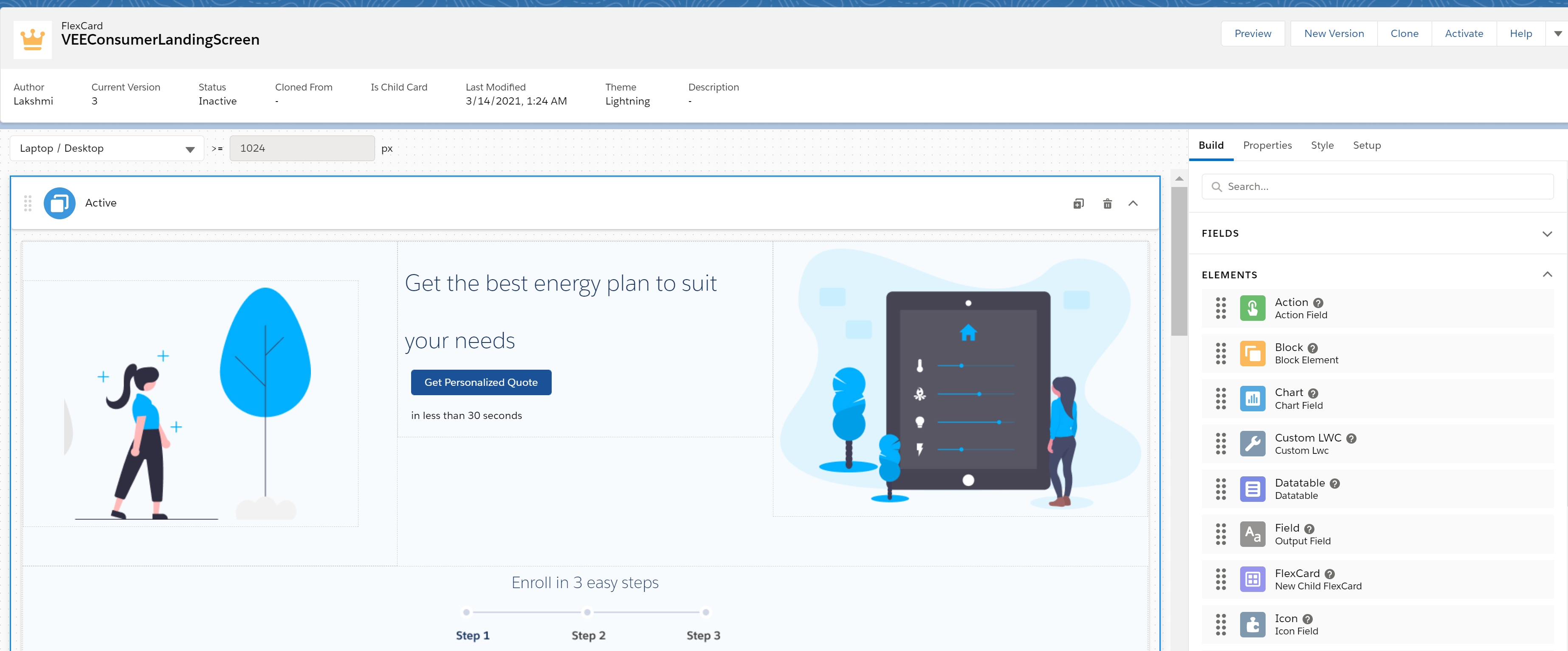Expand the FIELDS section
Screen dimensions: 1568x651
(1547, 234)
